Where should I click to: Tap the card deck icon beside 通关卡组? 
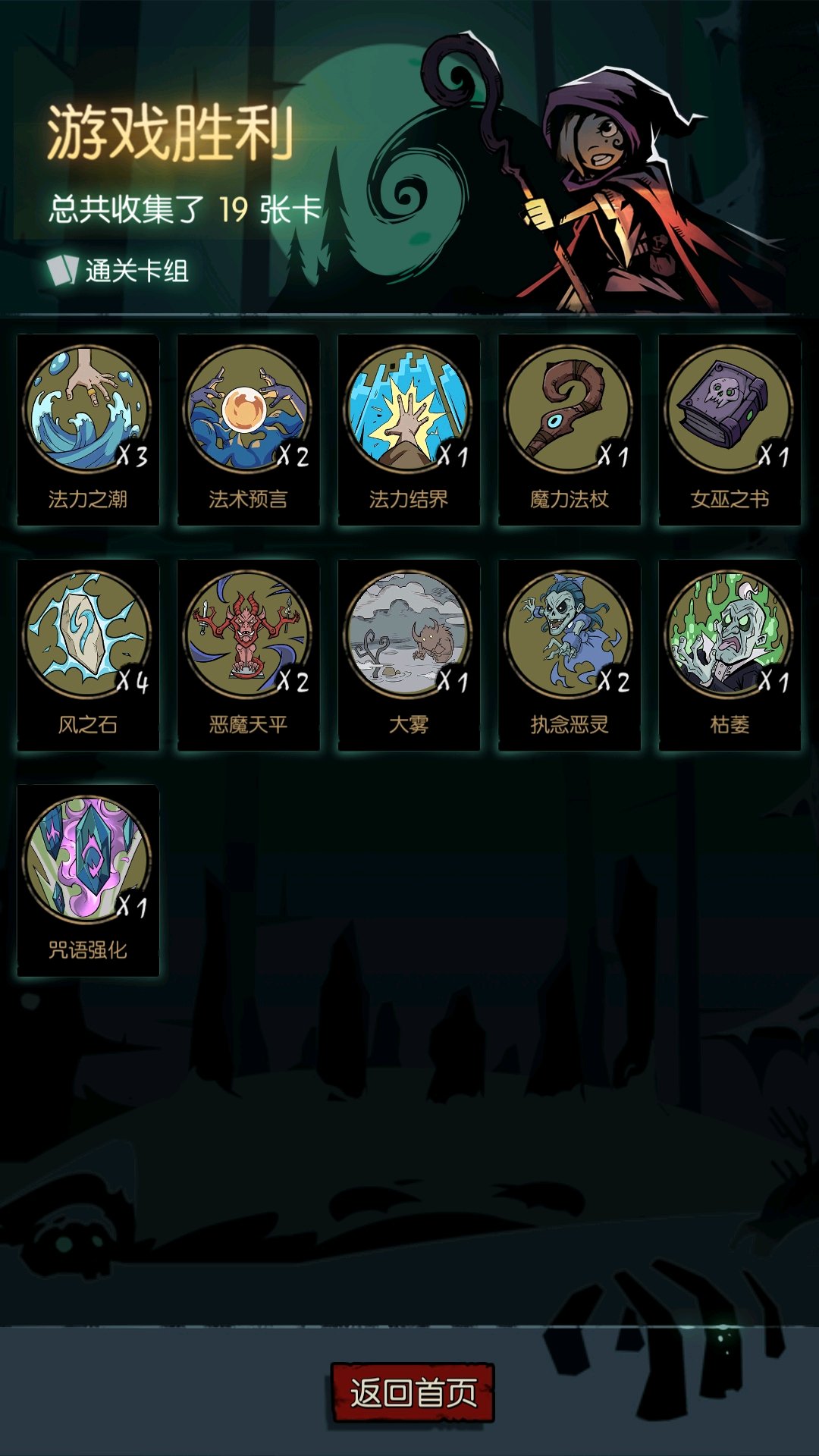click(x=62, y=270)
